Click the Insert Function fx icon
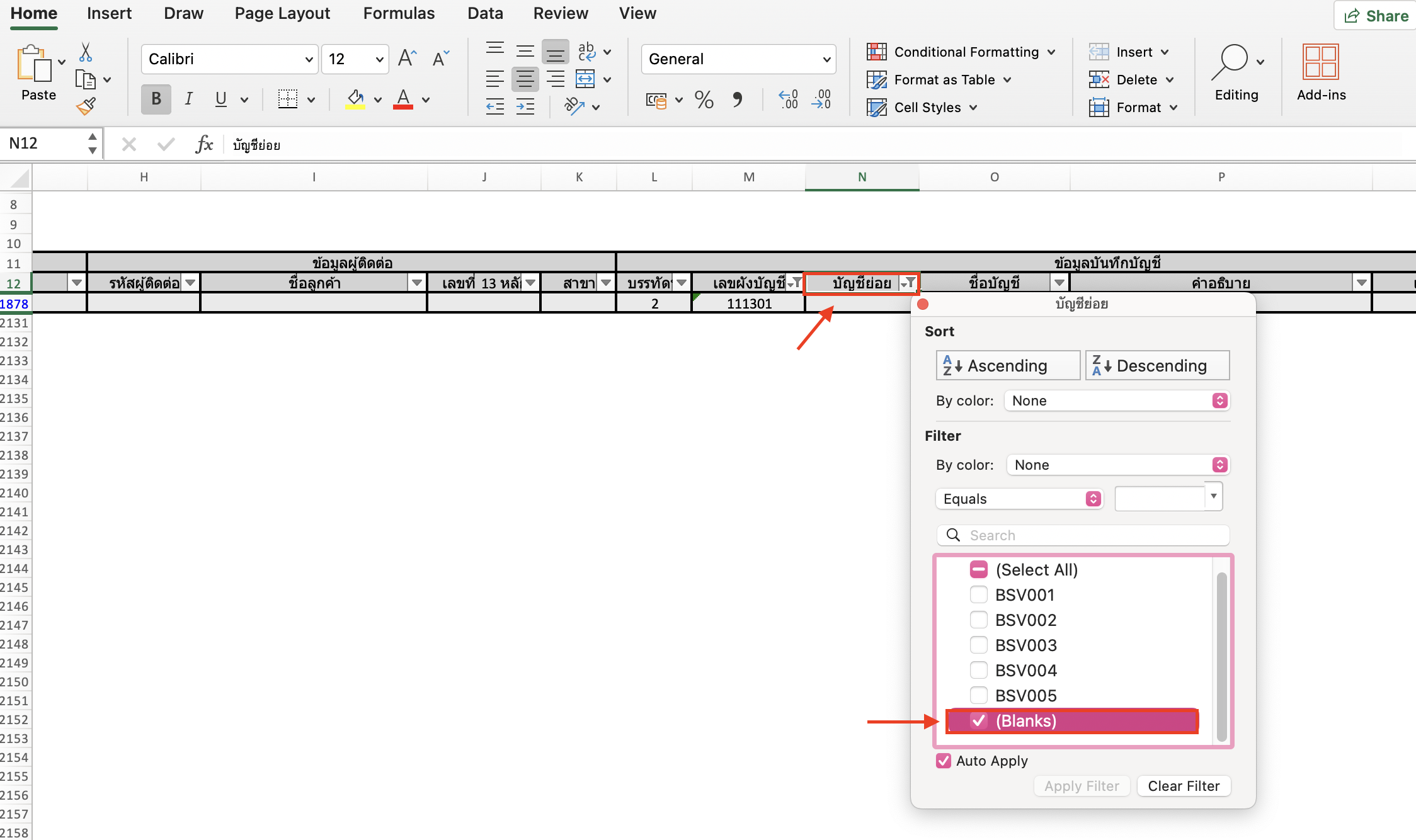 click(x=203, y=144)
